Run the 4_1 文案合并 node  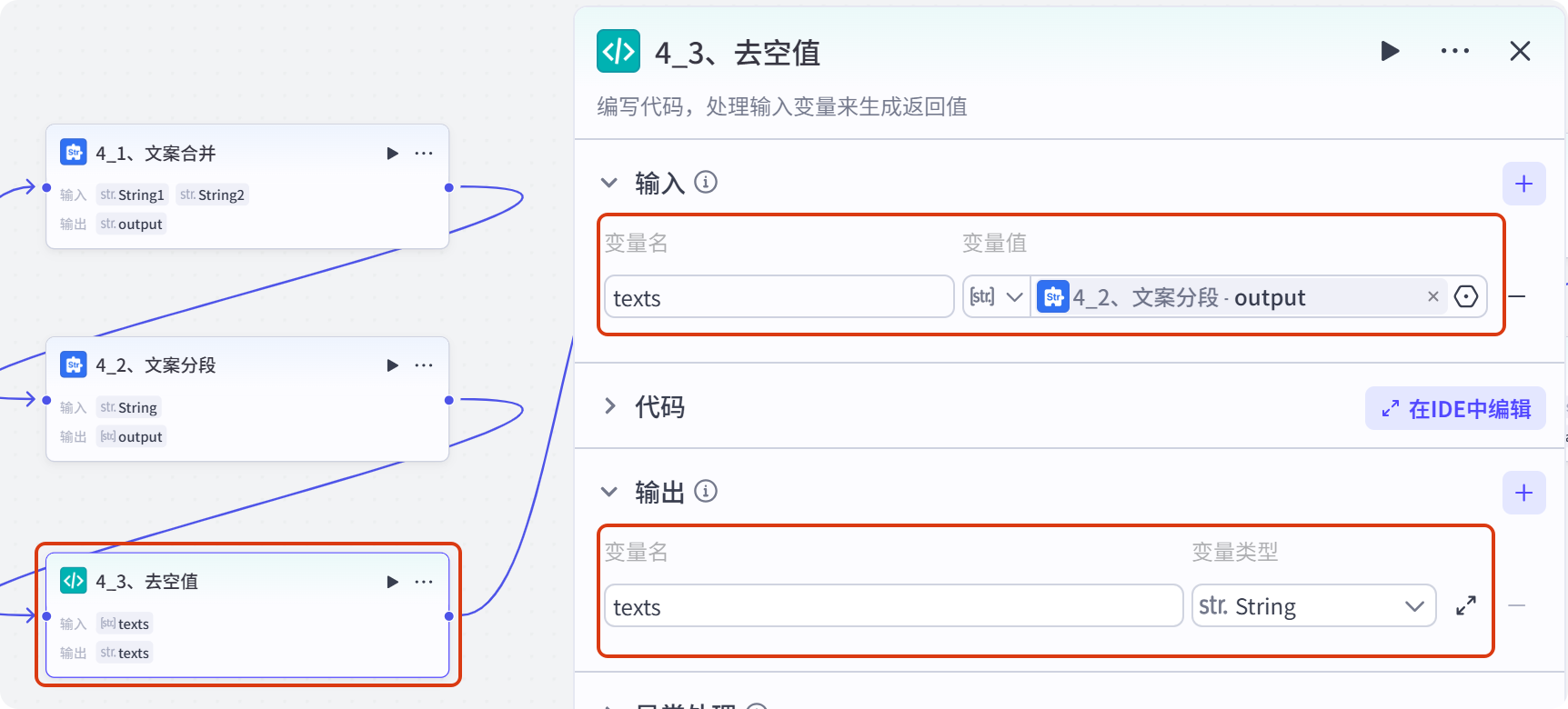click(392, 153)
